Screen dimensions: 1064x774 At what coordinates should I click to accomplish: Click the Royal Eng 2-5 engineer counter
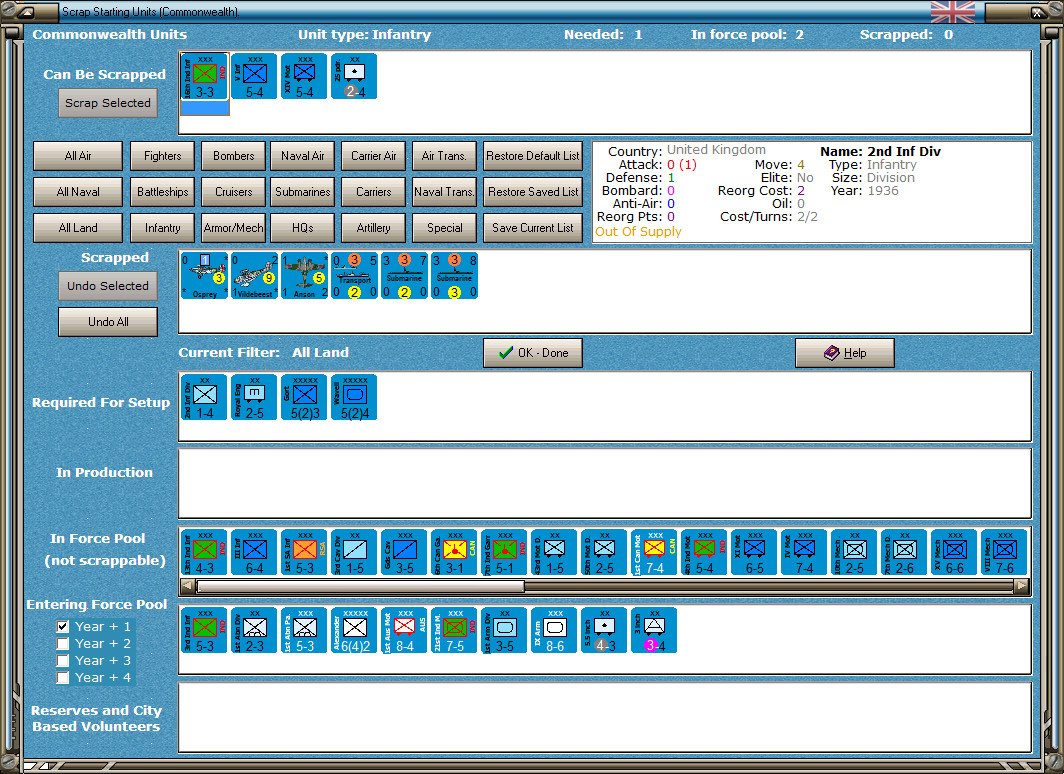[x=254, y=398]
